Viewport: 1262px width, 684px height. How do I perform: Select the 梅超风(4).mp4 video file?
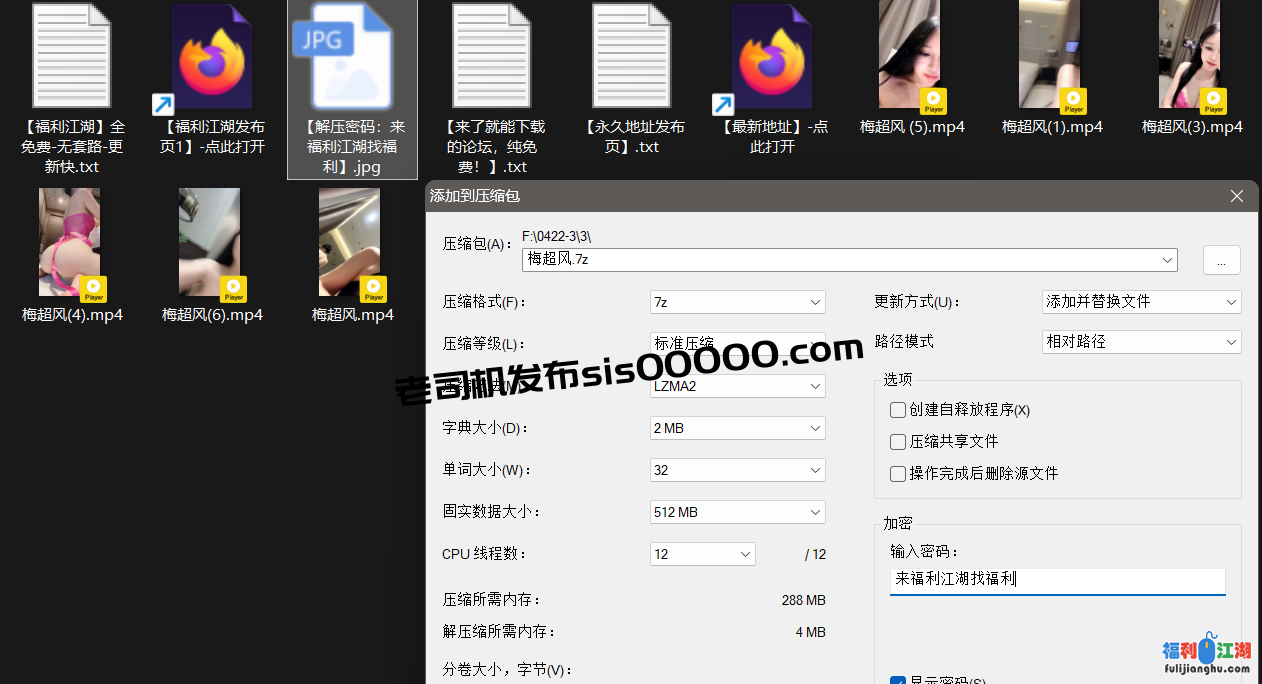72,243
